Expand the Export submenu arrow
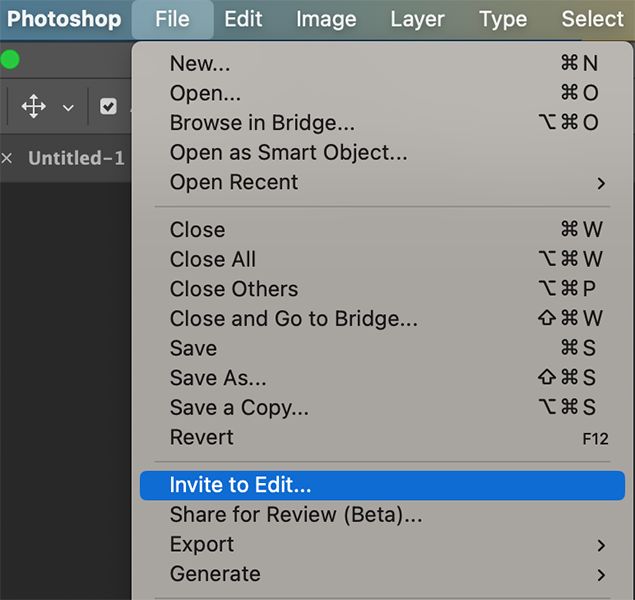Screen dimensions: 635x600 click(x=601, y=545)
